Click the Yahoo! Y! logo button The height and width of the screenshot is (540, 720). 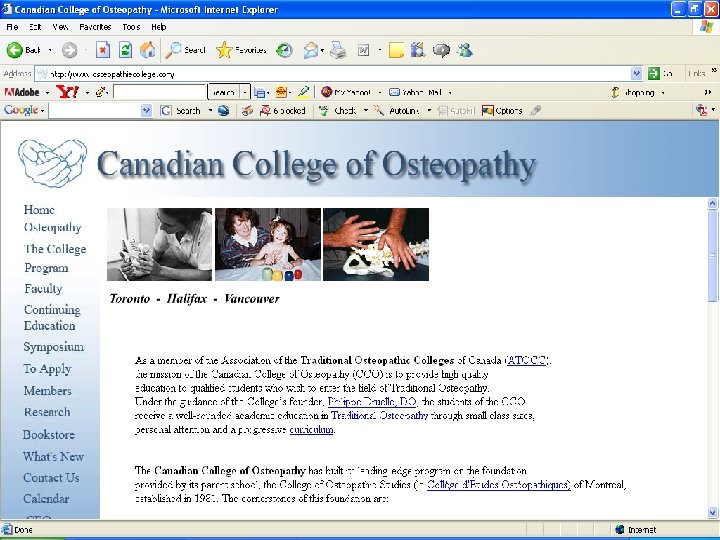[68, 92]
